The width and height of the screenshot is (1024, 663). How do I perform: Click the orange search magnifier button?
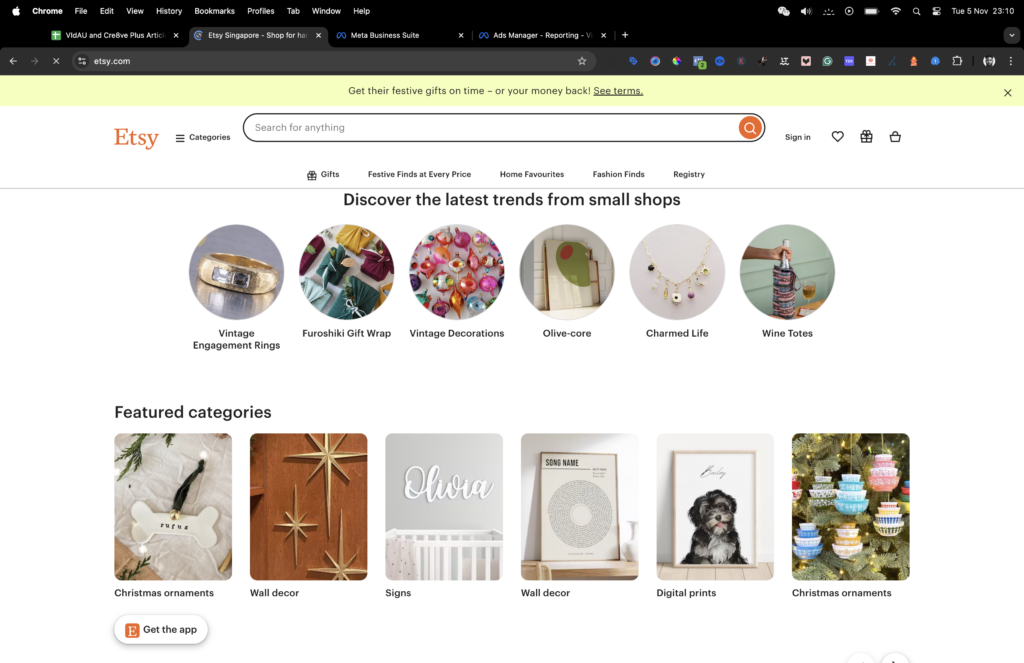pyautogui.click(x=750, y=127)
